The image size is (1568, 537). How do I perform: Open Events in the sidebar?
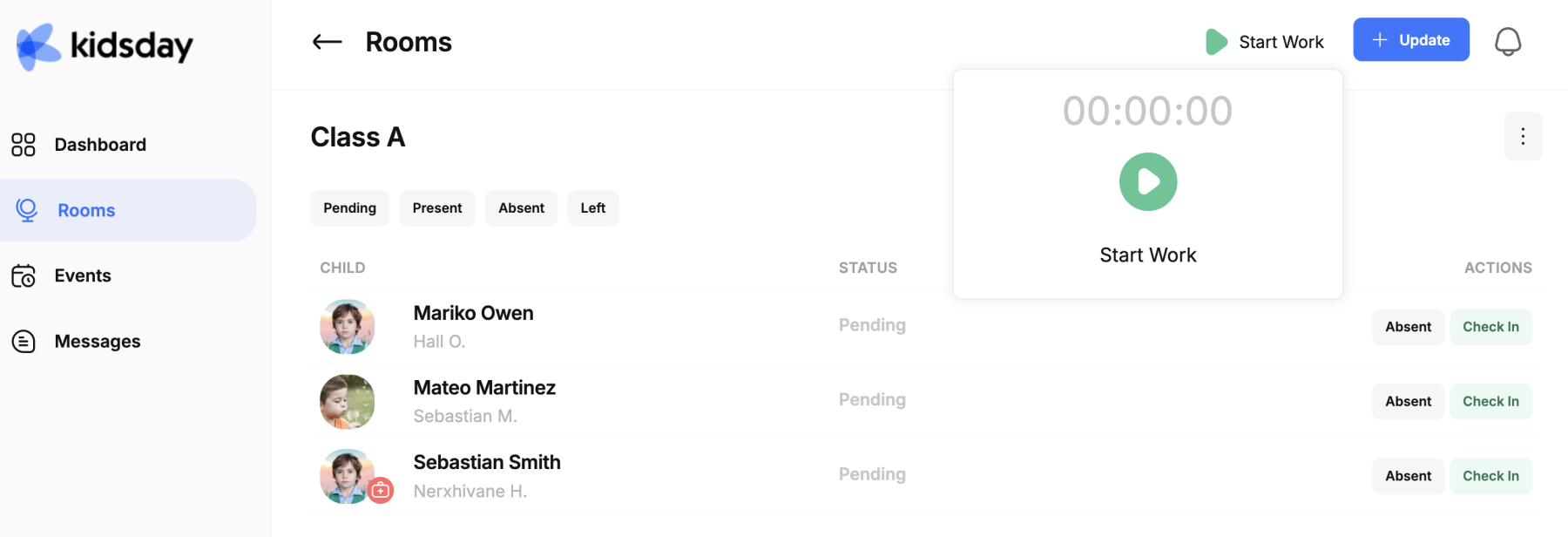point(83,276)
